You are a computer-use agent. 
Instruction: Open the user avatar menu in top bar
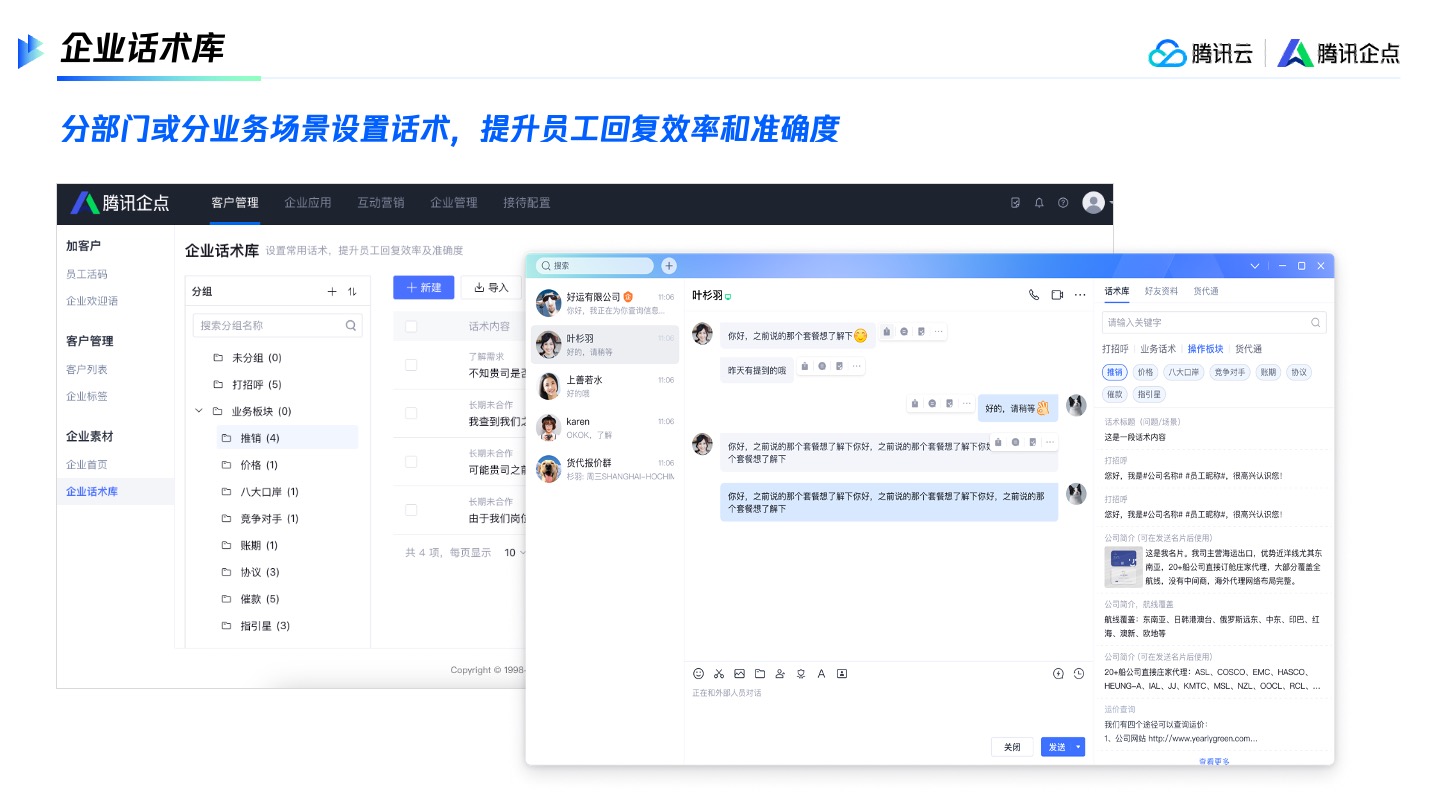tap(1095, 203)
